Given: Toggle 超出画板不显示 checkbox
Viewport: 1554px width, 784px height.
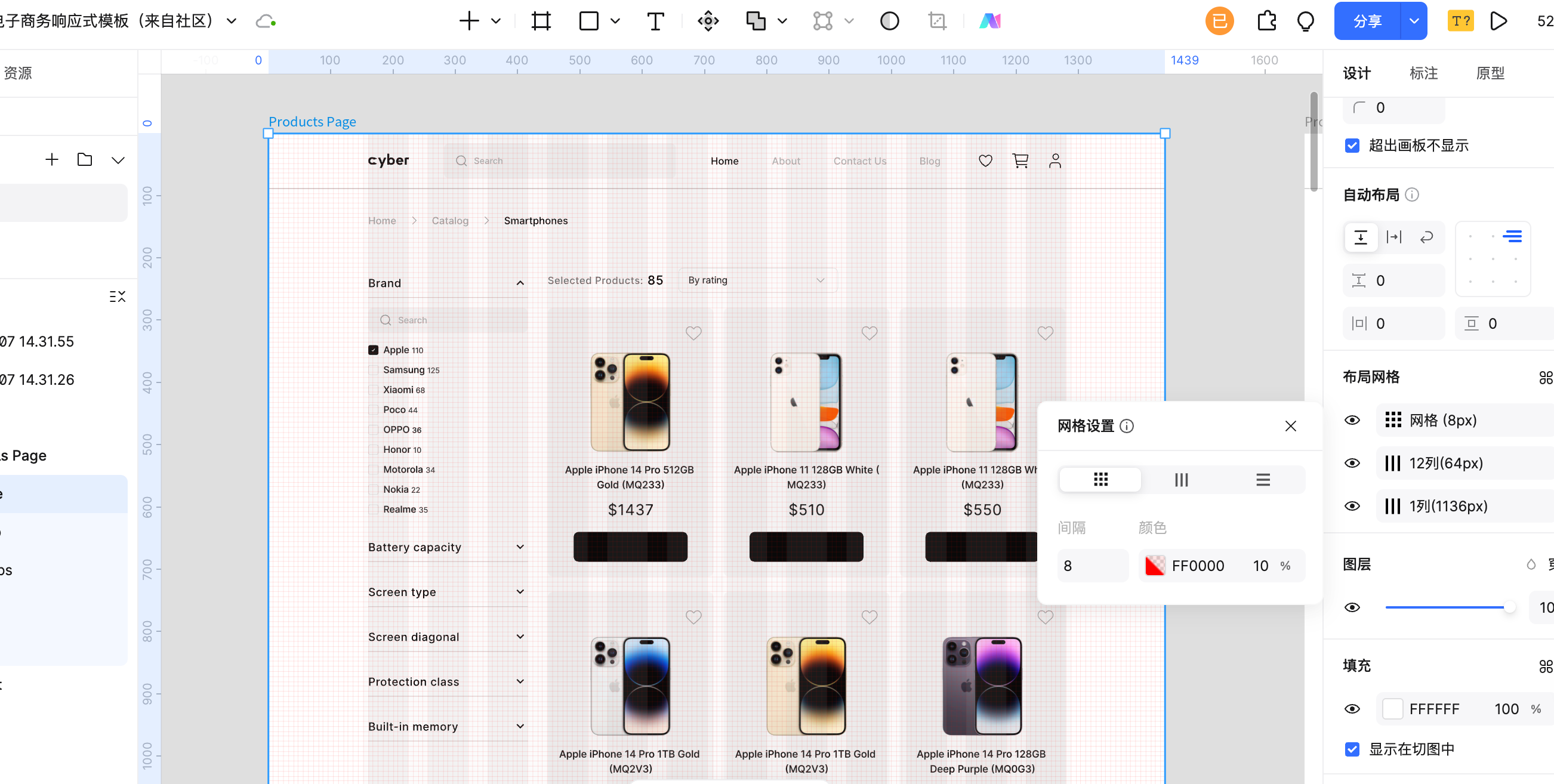Looking at the screenshot, I should click(x=1352, y=146).
